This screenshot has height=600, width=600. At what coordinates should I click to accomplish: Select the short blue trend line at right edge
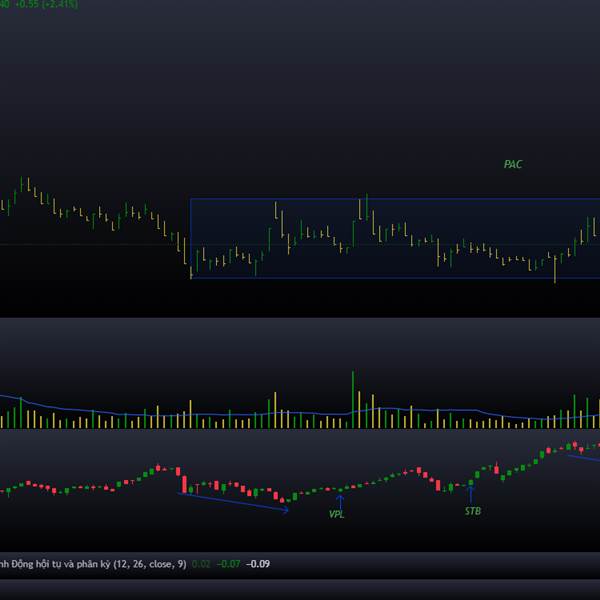(x=583, y=458)
